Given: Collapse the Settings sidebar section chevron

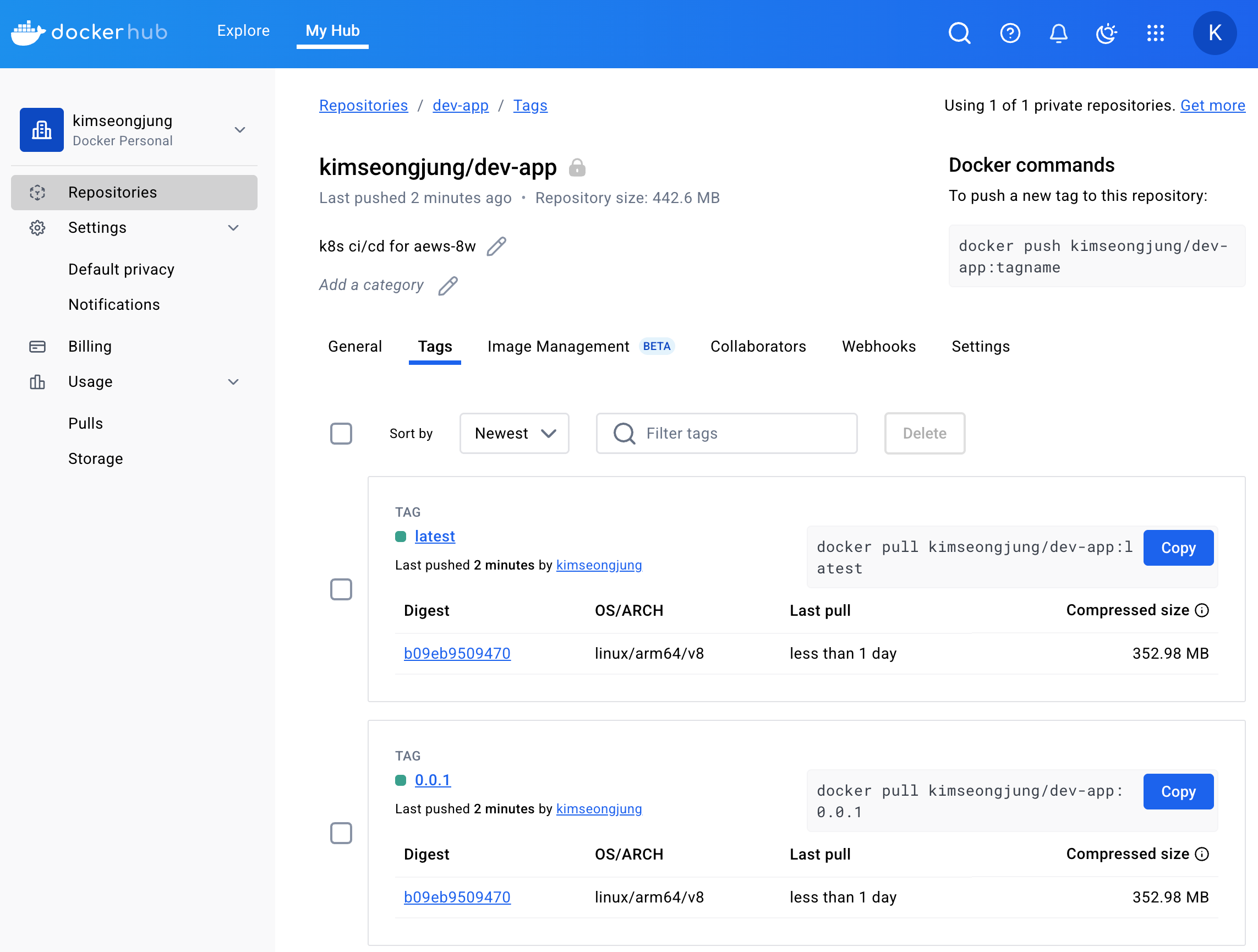Looking at the screenshot, I should (233, 227).
